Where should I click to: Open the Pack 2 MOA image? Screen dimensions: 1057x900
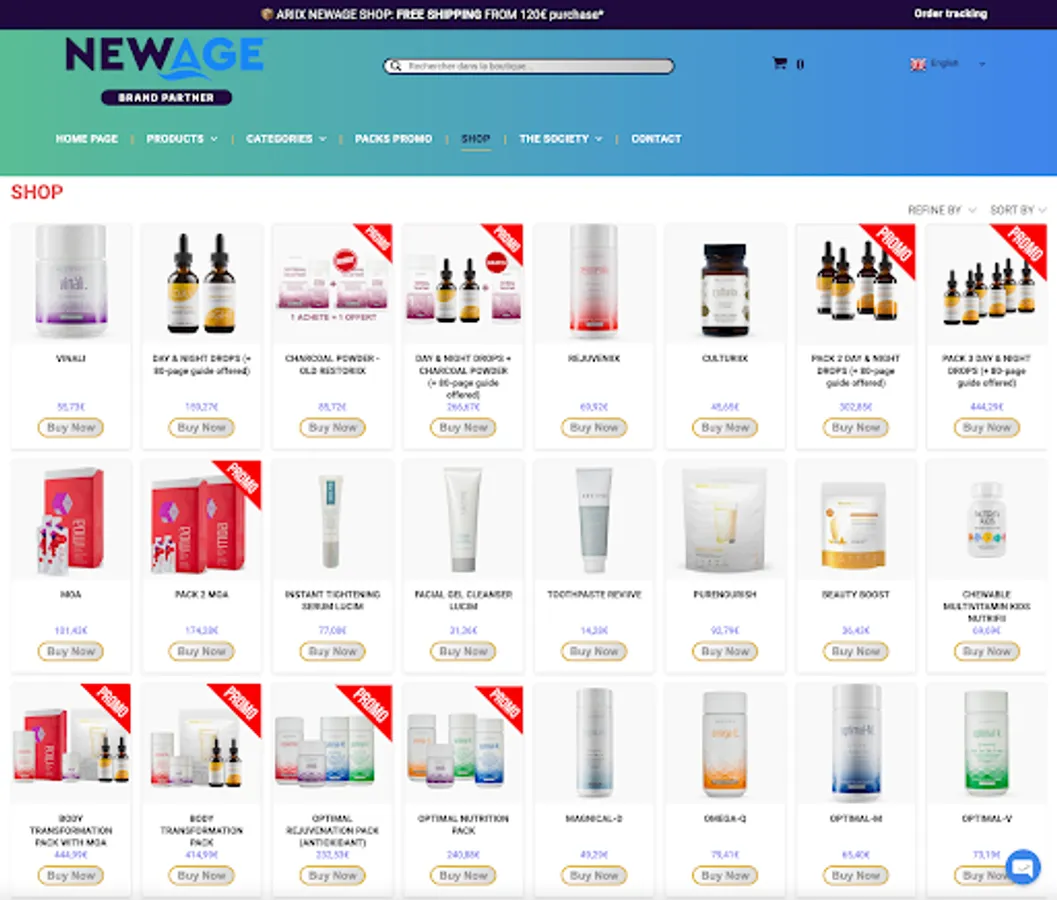200,520
